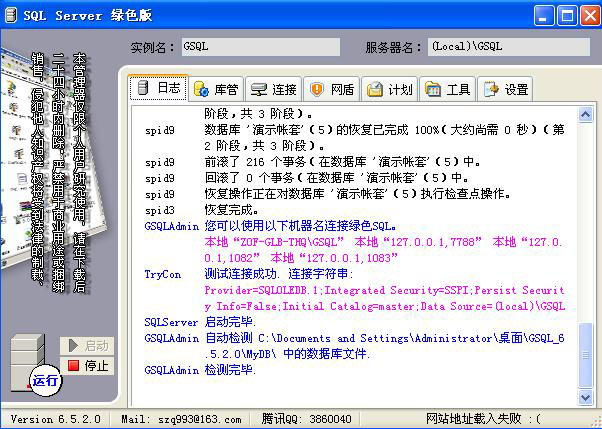Image resolution: width=602 pixels, height=429 pixels.
Task: Open the 设置 settings tab
Action: (x=505, y=89)
